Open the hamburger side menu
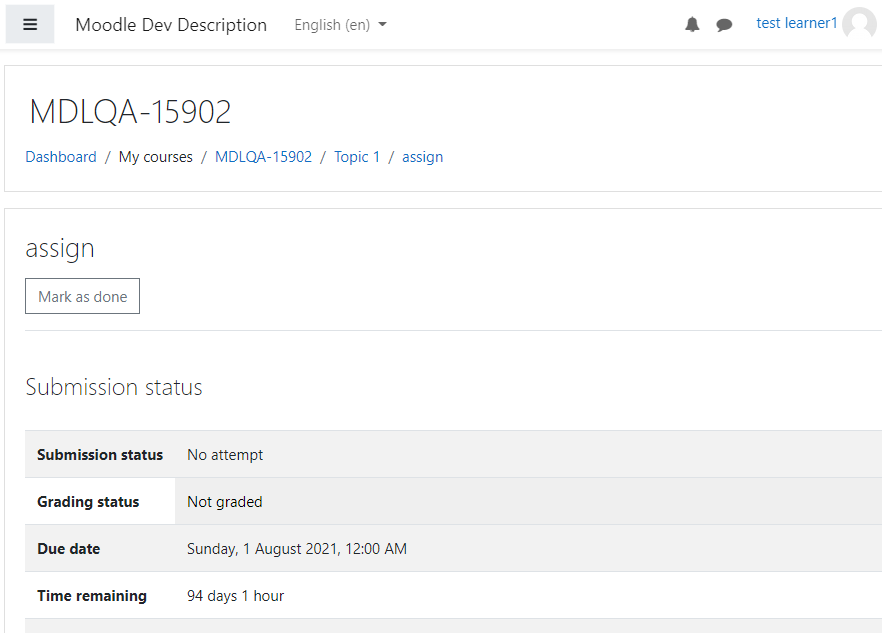 [x=30, y=24]
